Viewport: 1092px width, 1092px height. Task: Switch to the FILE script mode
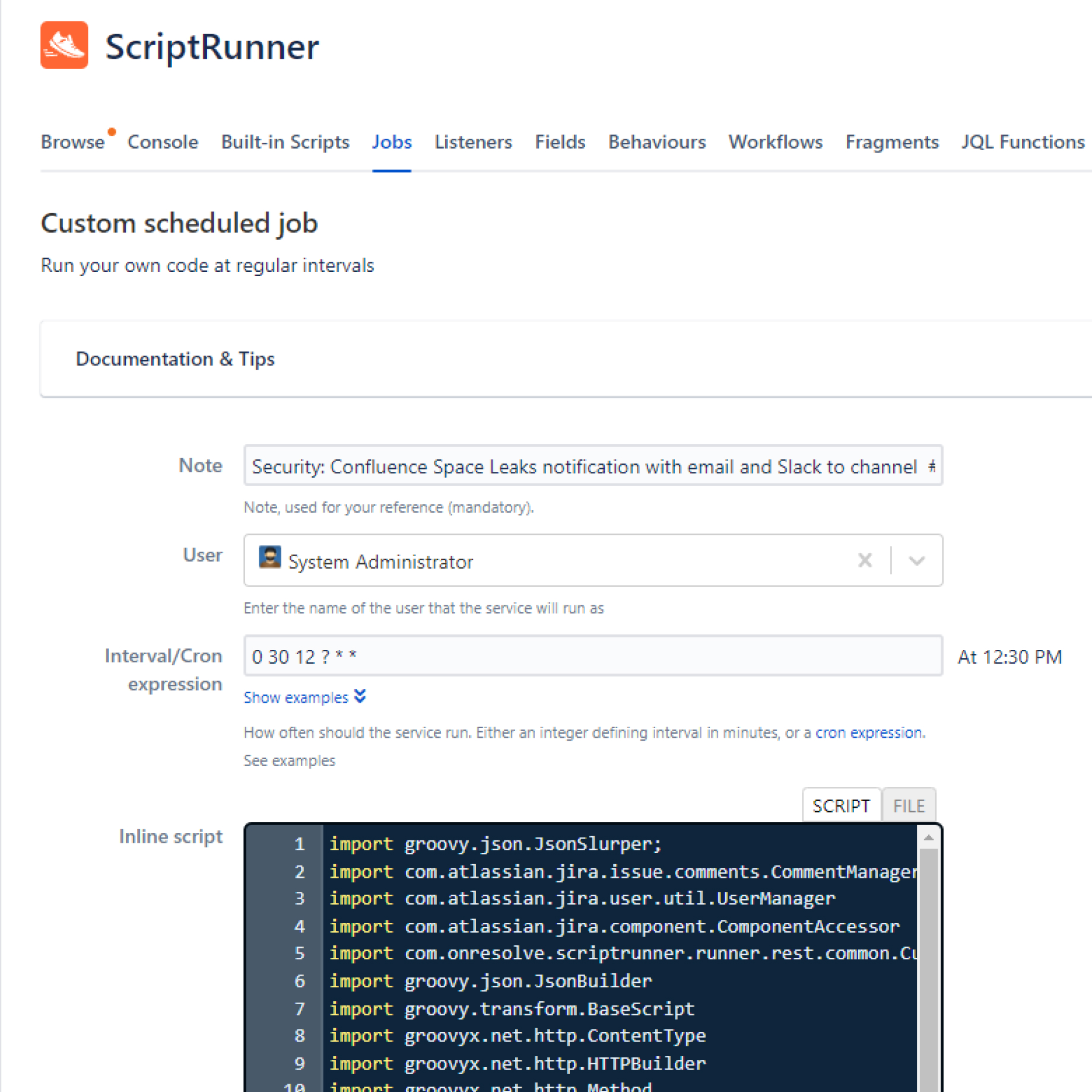click(x=908, y=805)
